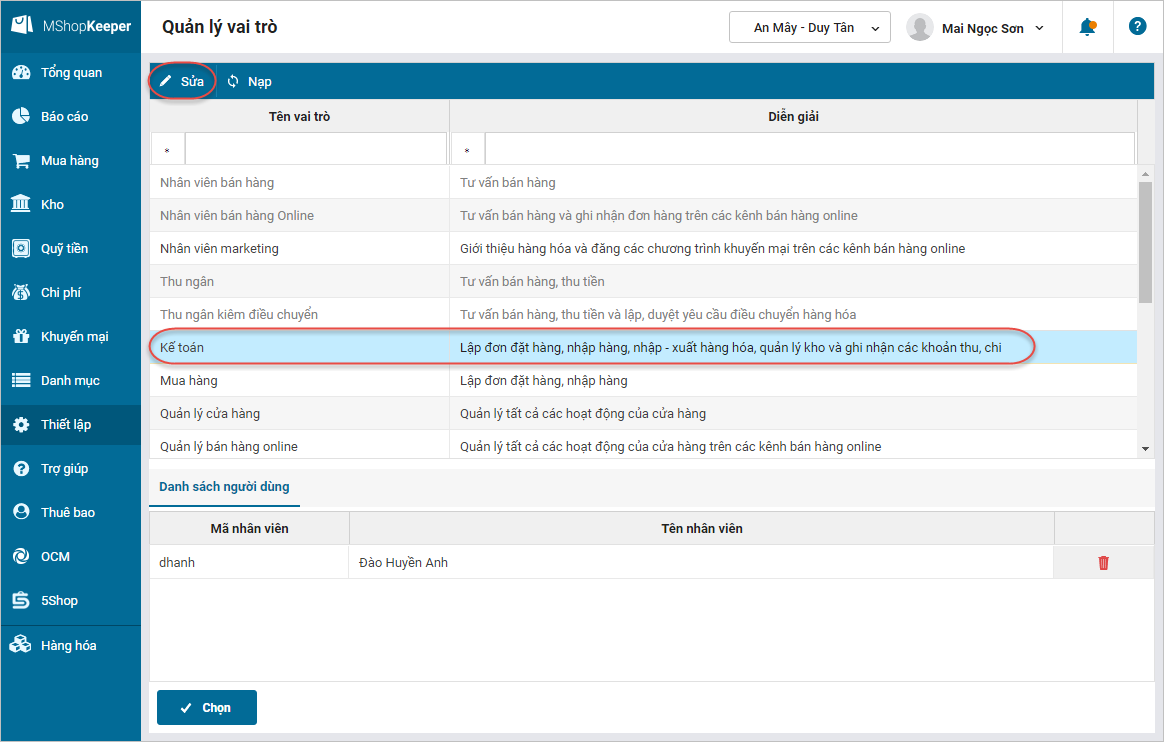1164x742 pixels.
Task: Select the Thu ngân role row
Action: (x=643, y=281)
